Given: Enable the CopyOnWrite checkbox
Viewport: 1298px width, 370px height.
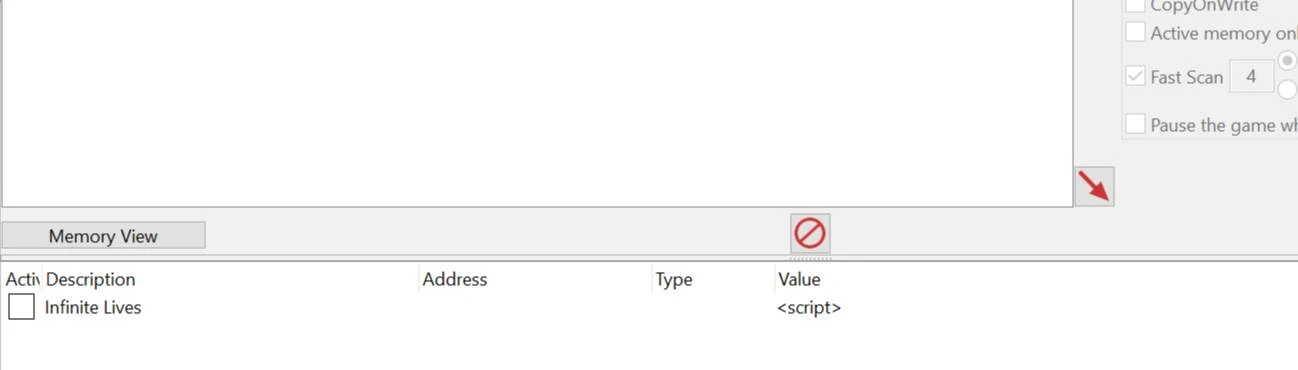Looking at the screenshot, I should [x=1135, y=5].
